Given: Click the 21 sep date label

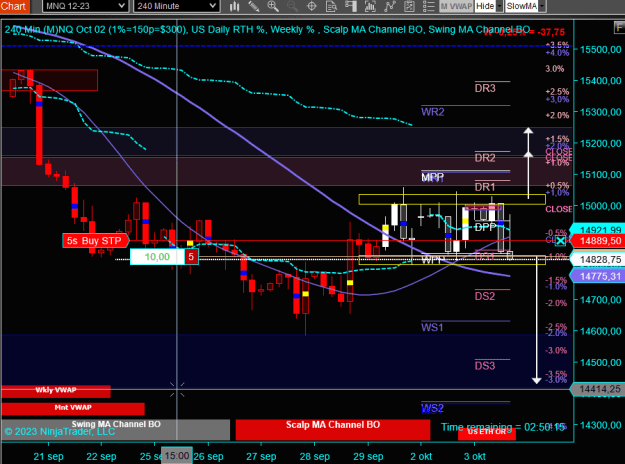Looking at the screenshot, I should 48,456.
